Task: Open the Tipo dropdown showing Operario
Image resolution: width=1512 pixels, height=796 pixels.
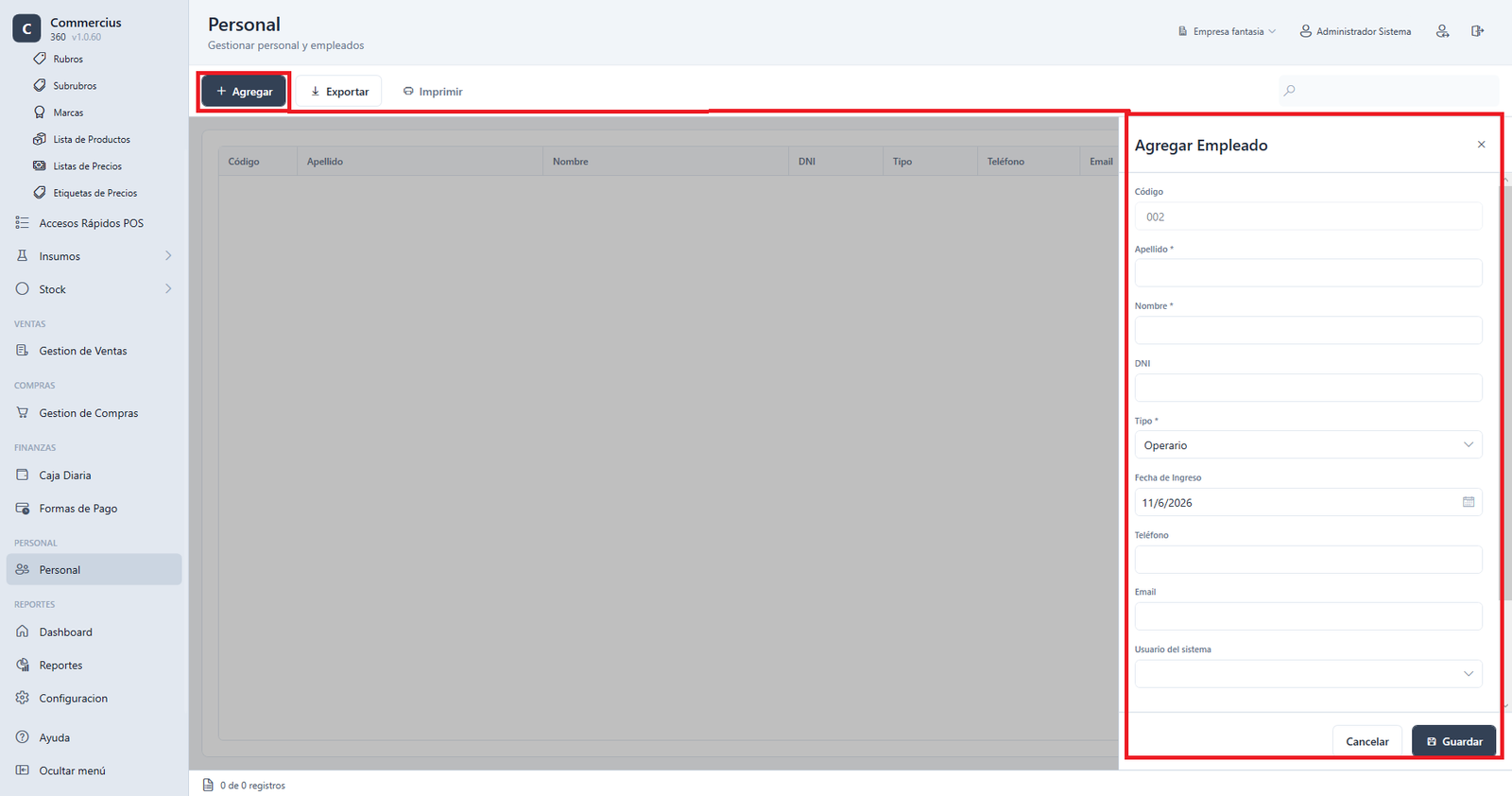Action: (x=1308, y=445)
